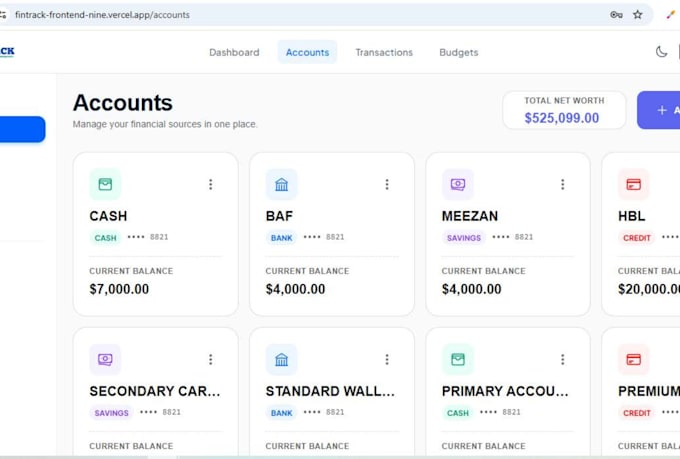680x459 pixels.
Task: Open Primary Accou account options menu
Action: point(562,359)
